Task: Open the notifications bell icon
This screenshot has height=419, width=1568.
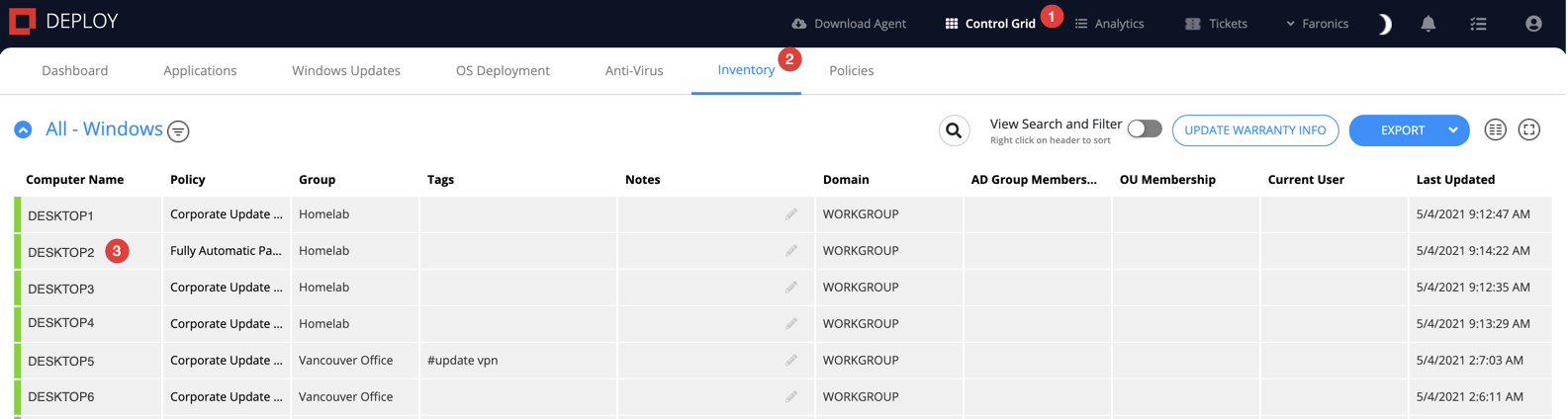Action: click(x=1428, y=24)
